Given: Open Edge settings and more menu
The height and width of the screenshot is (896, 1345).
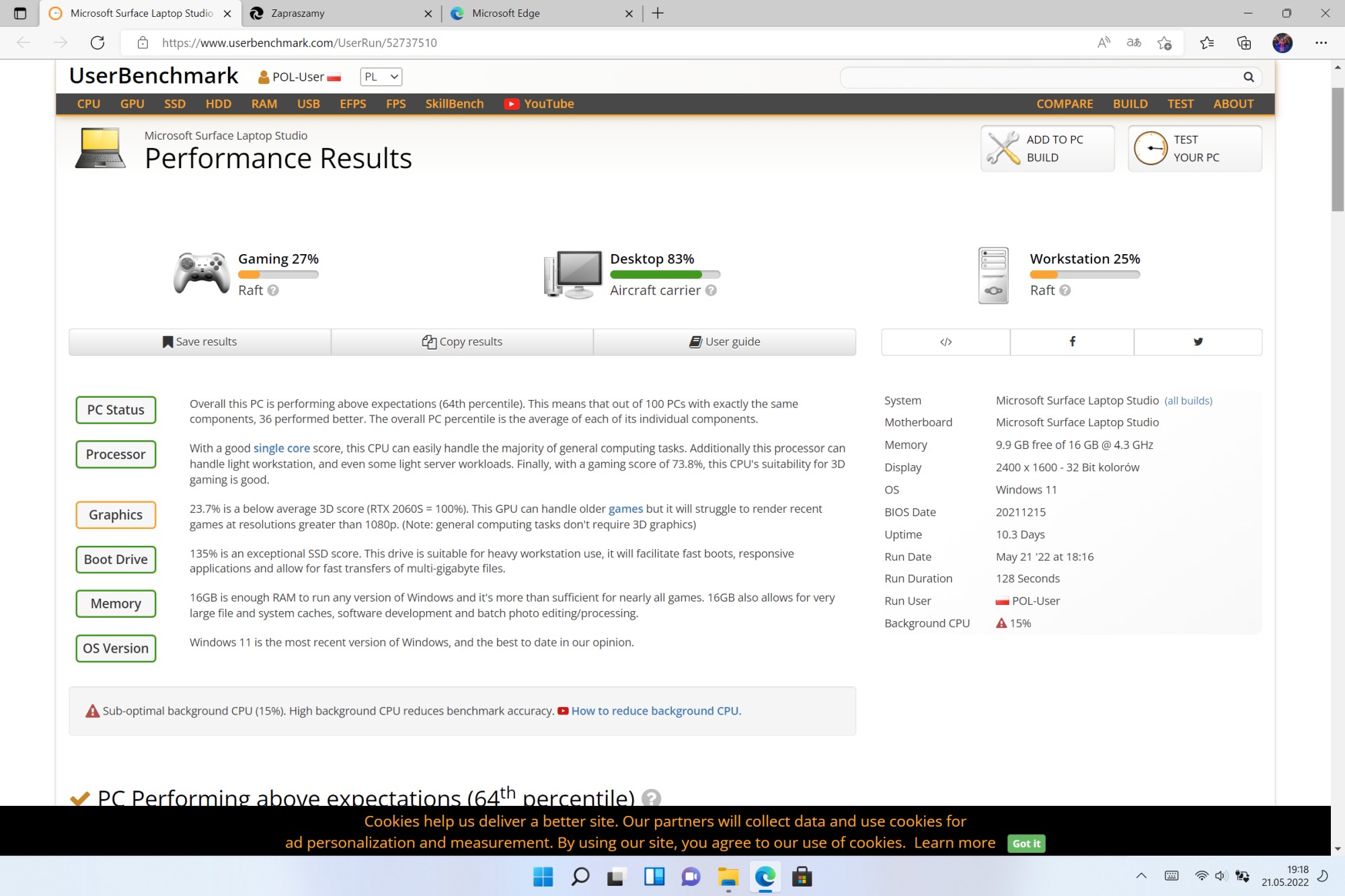Looking at the screenshot, I should 1321,43.
